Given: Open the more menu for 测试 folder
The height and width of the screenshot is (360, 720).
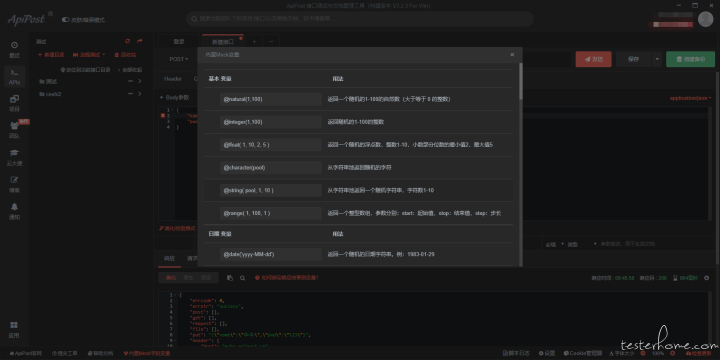Looking at the screenshot, I should [130, 81].
